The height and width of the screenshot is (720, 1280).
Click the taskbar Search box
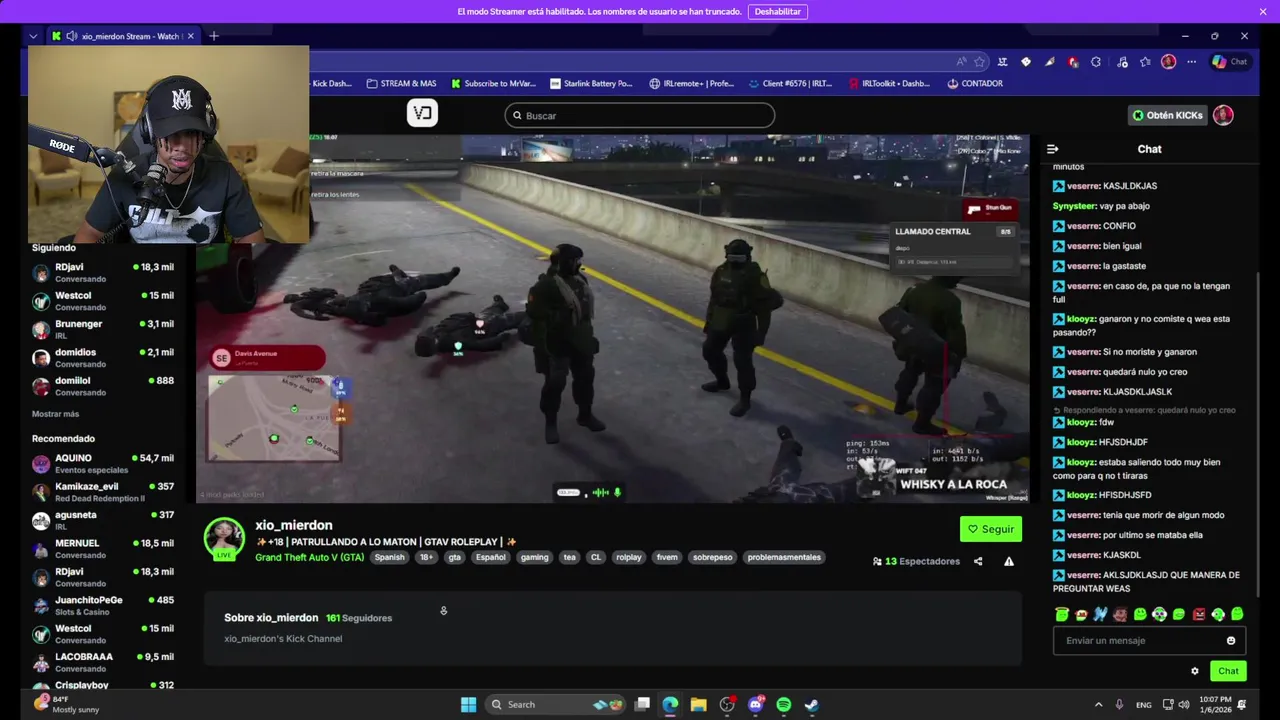pos(555,705)
